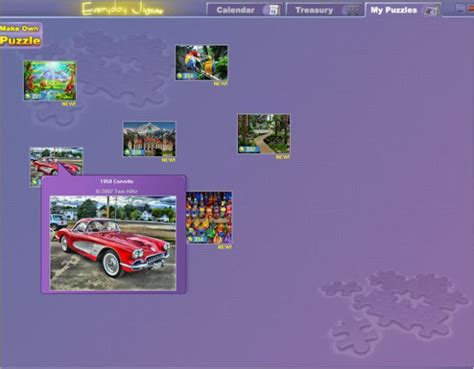Open the macaw parrots puzzle thumbnail
The width and height of the screenshot is (474, 369).
coord(202,63)
